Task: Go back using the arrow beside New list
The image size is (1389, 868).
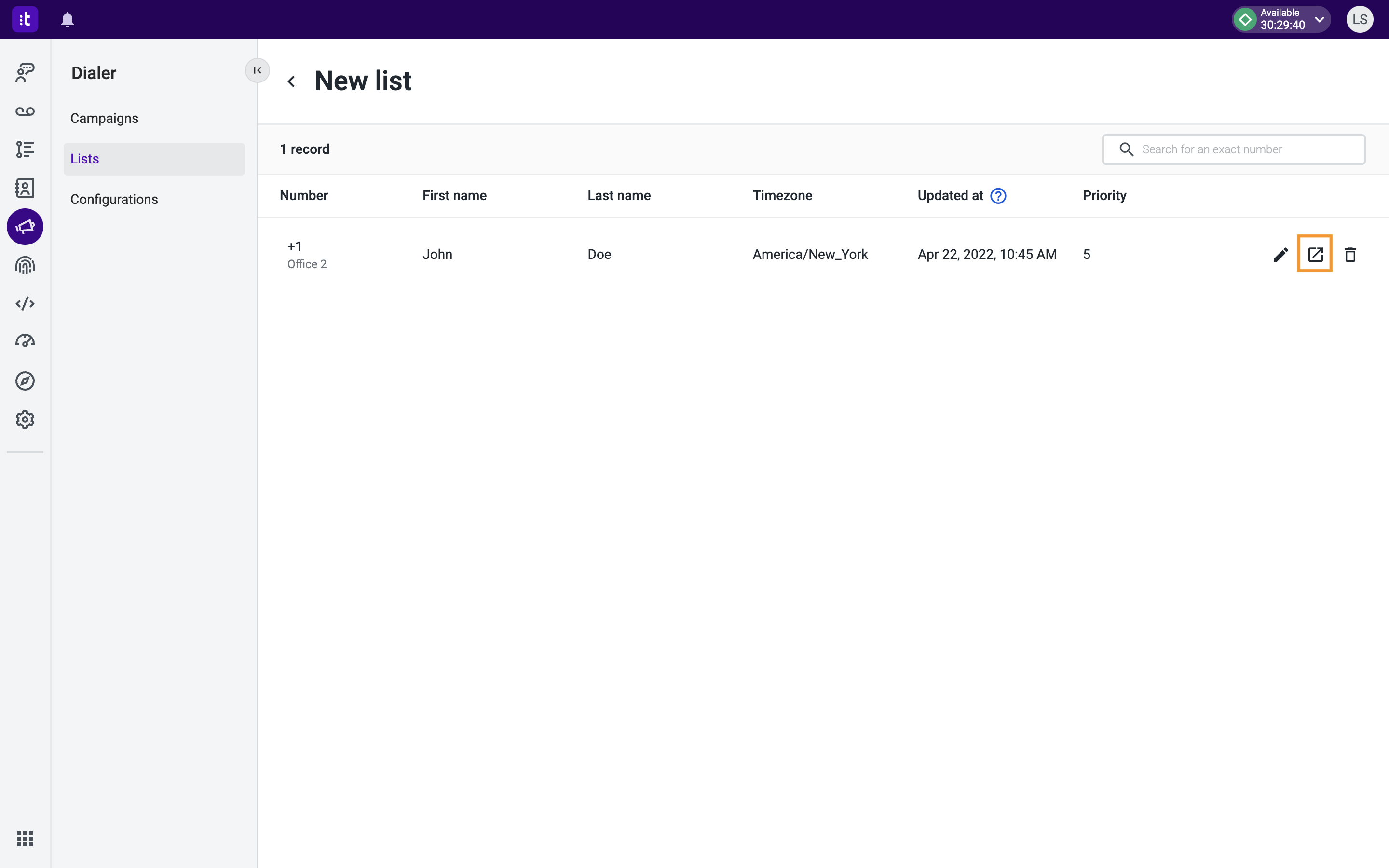Action: pos(292,81)
